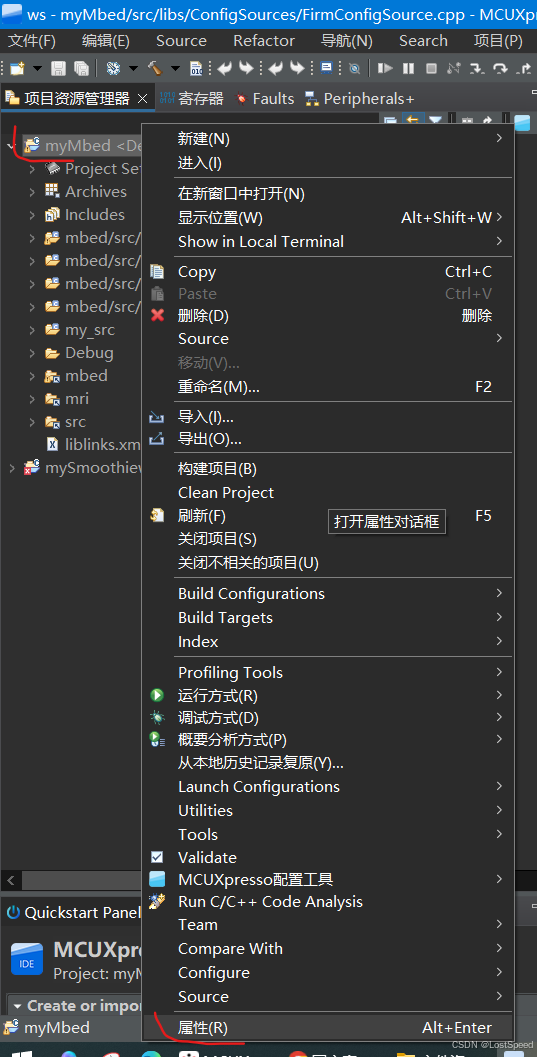Open the dropdown arrow beside the gear icon
Screen dimensions: 537x1057
133,68
